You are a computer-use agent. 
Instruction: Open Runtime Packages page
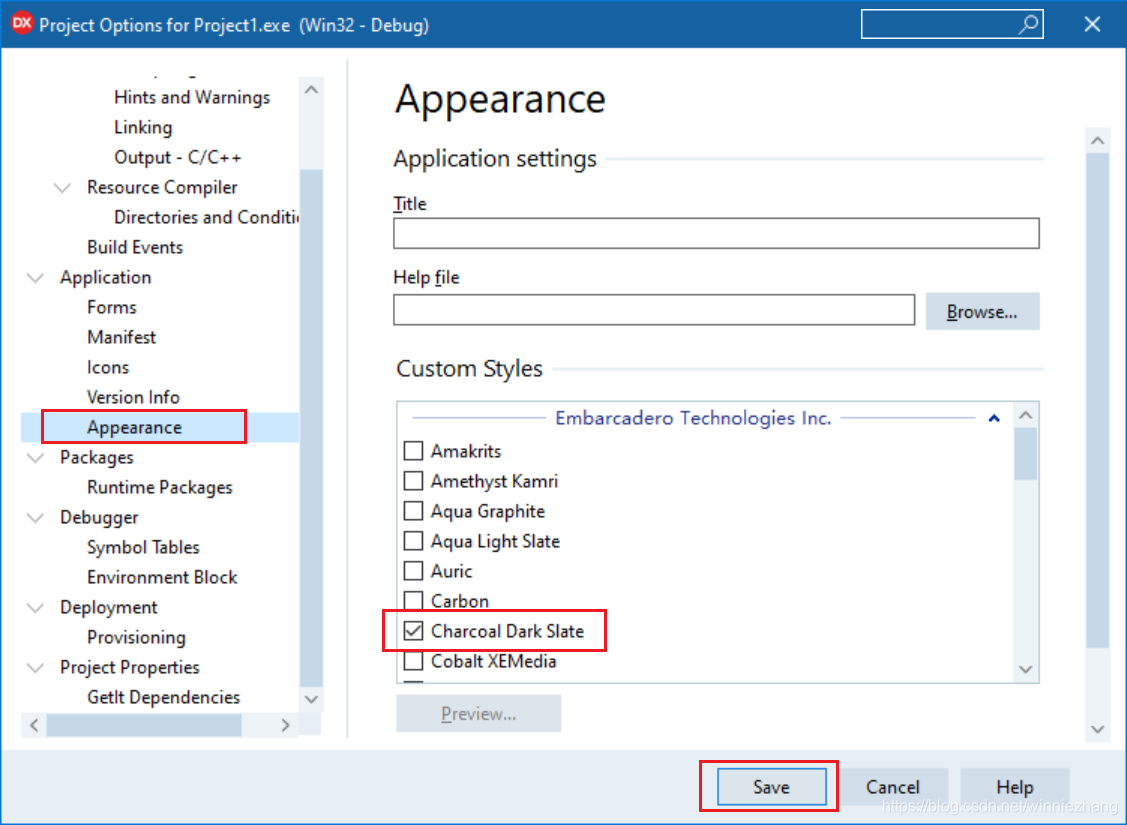click(x=160, y=487)
